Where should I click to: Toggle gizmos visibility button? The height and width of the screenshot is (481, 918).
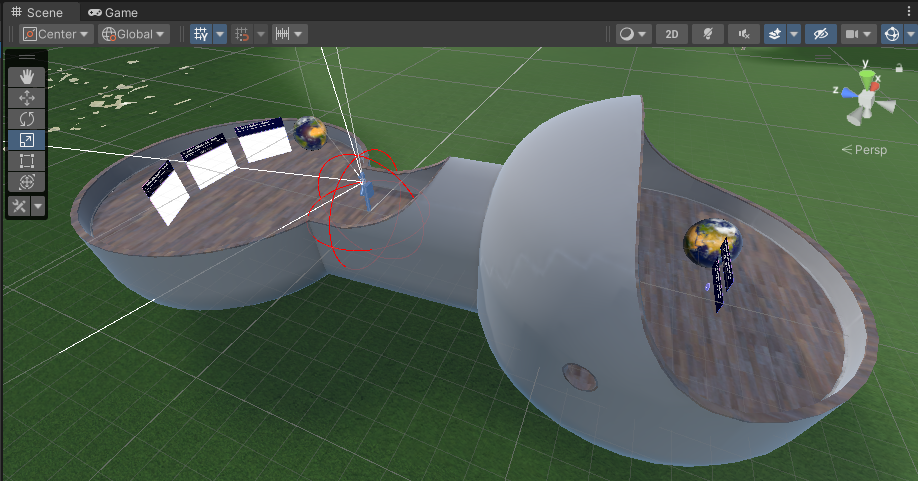coord(892,34)
